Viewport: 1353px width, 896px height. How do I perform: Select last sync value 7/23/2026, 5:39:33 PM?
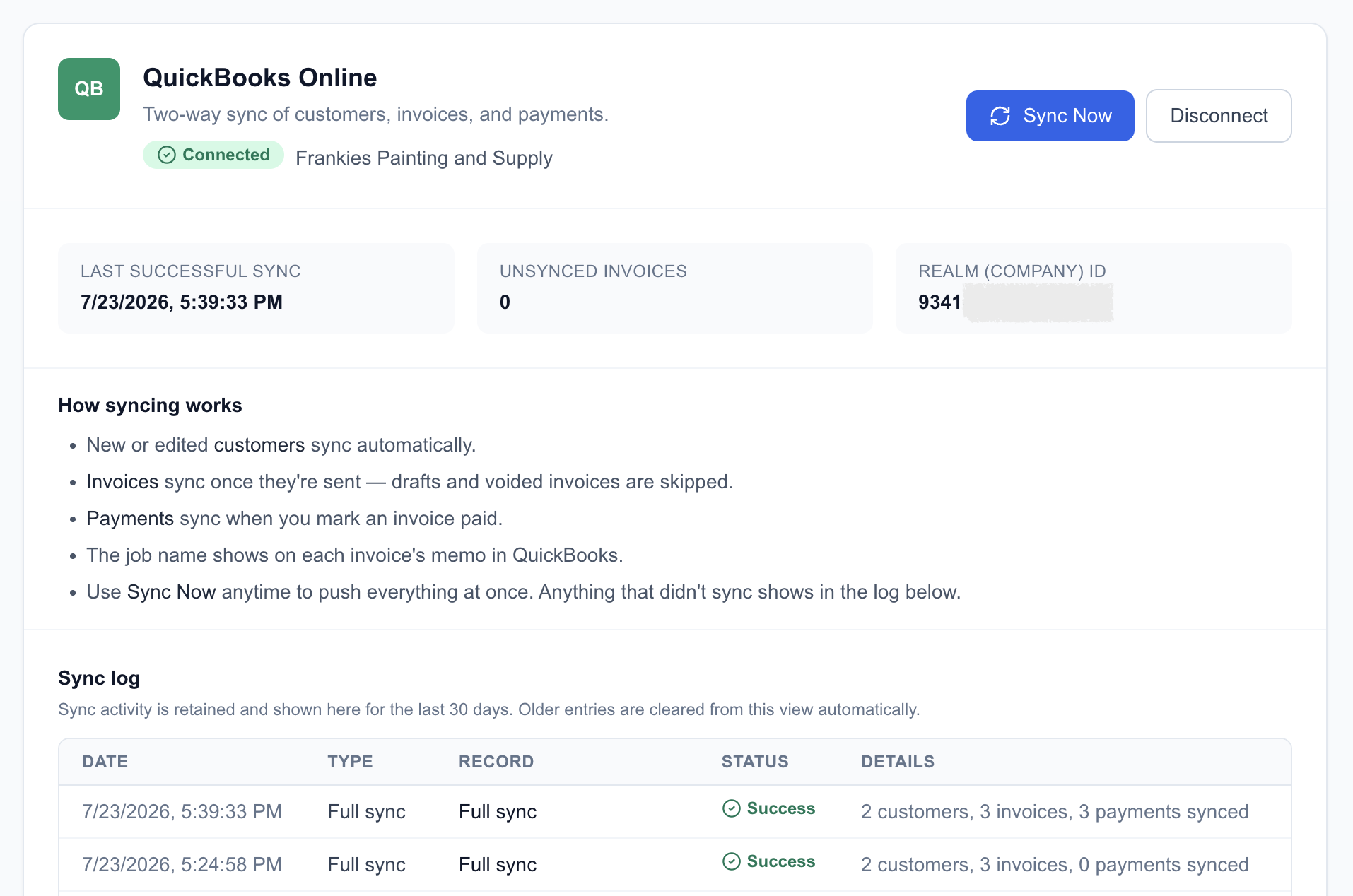pos(182,302)
